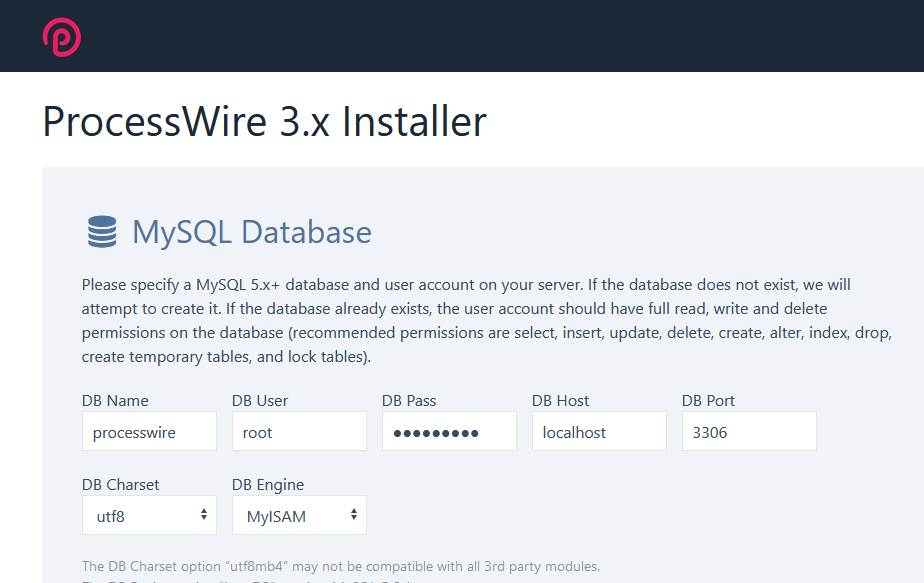Click the "MySQL Database" section heading
The height and width of the screenshot is (583, 924).
click(252, 232)
